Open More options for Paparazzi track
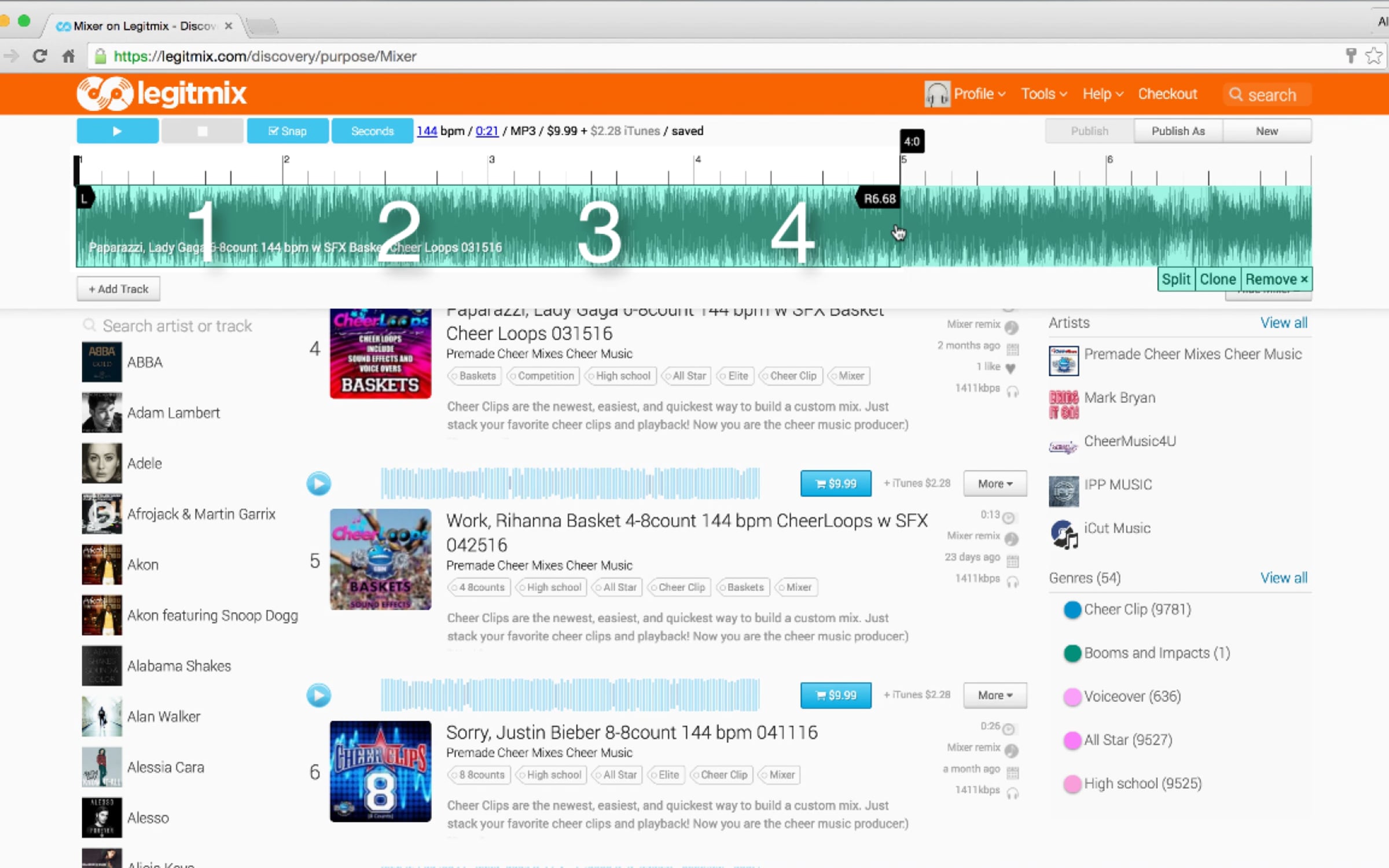The height and width of the screenshot is (868, 1389). click(x=994, y=483)
